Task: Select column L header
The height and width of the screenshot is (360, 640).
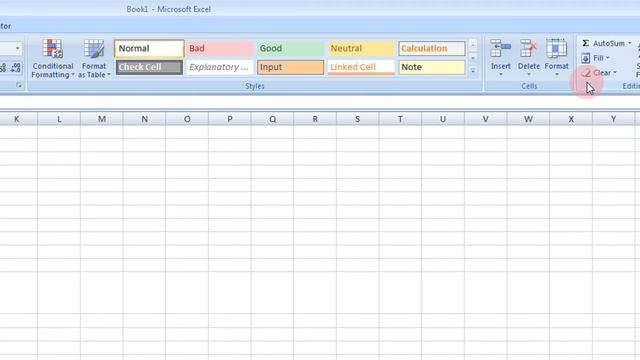Action: [59, 119]
